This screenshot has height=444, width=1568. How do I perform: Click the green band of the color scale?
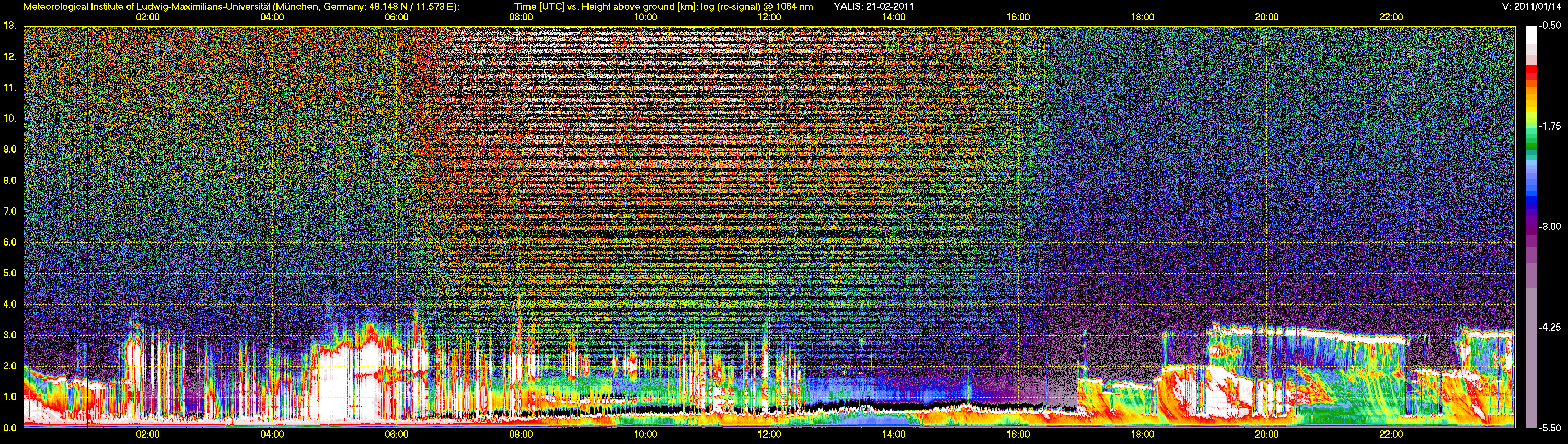click(1531, 144)
